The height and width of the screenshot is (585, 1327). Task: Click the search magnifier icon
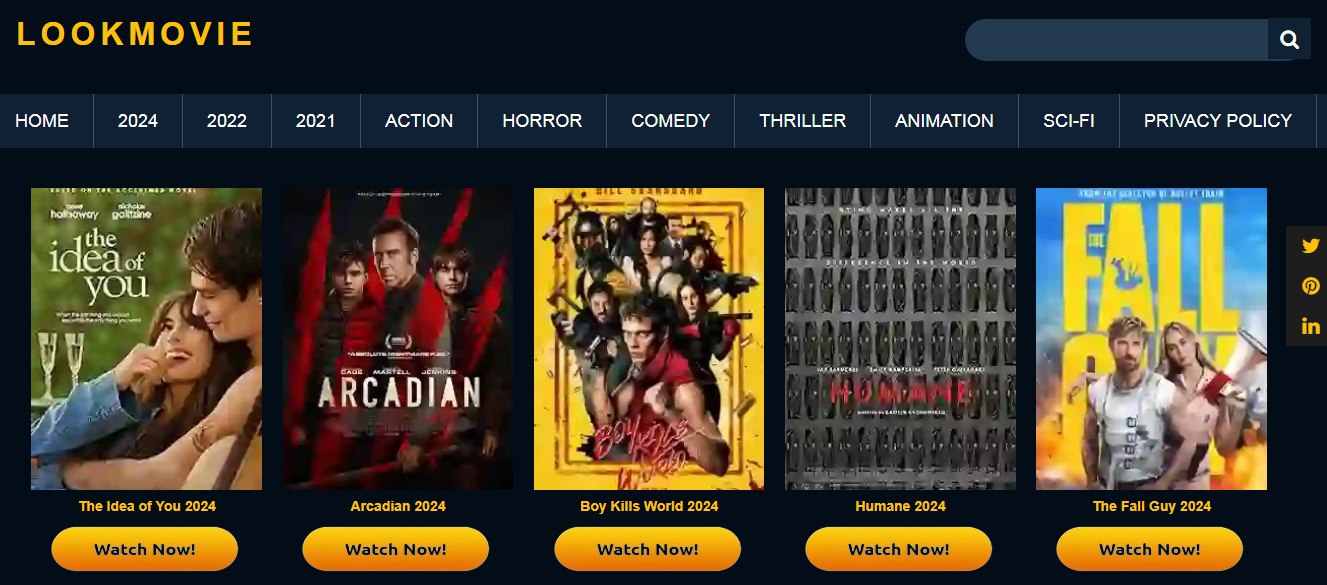pyautogui.click(x=1289, y=40)
